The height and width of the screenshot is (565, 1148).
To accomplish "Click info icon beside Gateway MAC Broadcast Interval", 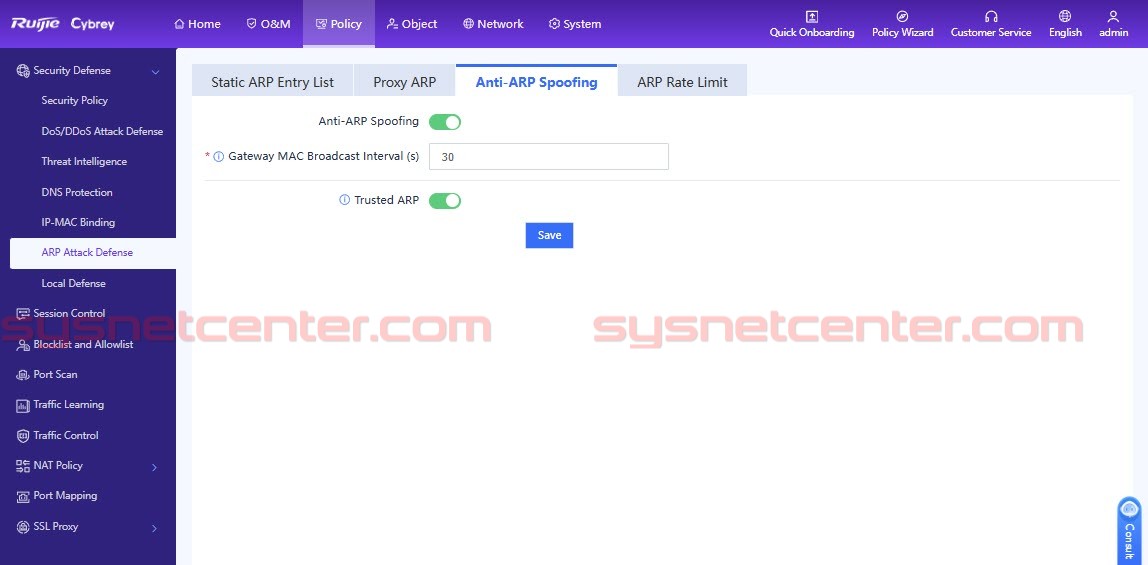I will pos(219,157).
